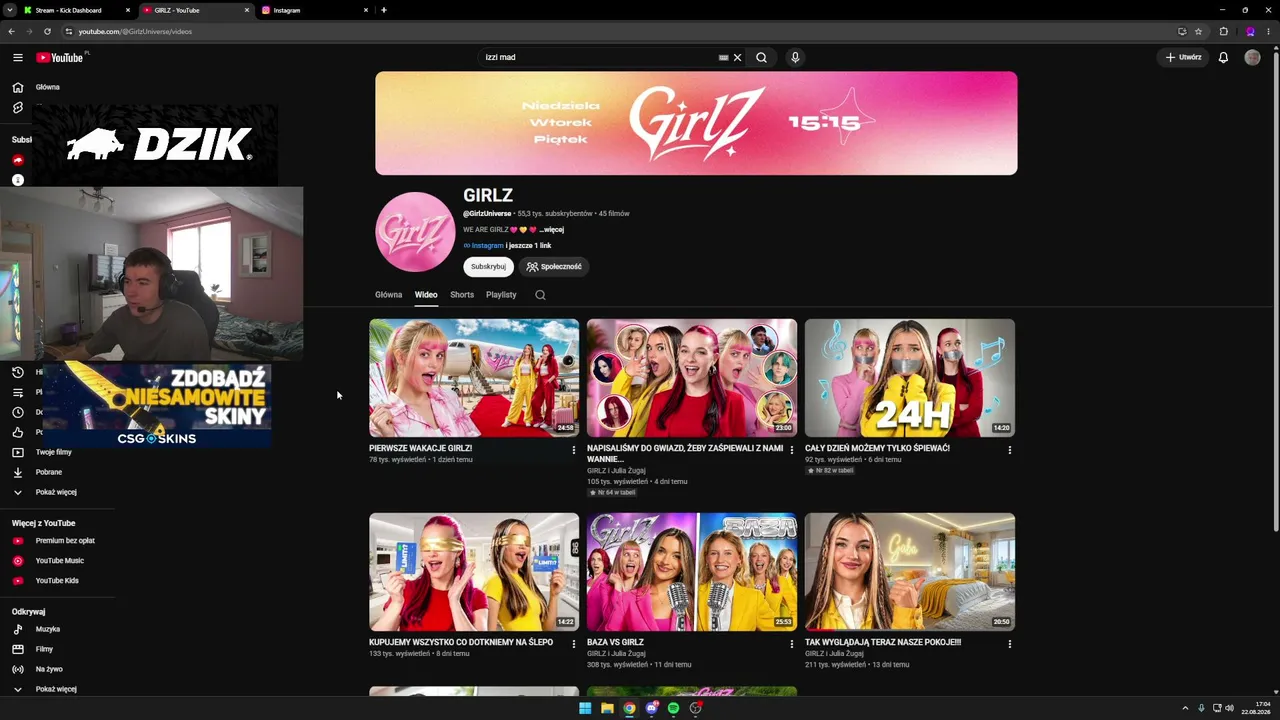Open File Explorer from the taskbar
1280x720 pixels.
(x=607, y=708)
